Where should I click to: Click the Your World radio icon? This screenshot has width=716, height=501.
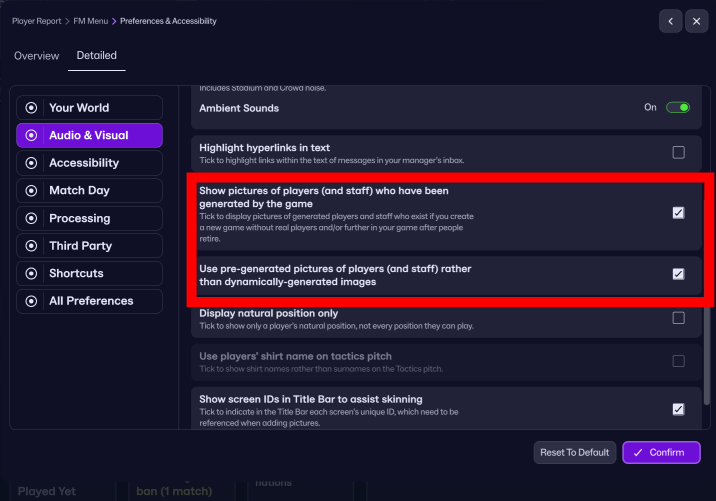click(31, 108)
